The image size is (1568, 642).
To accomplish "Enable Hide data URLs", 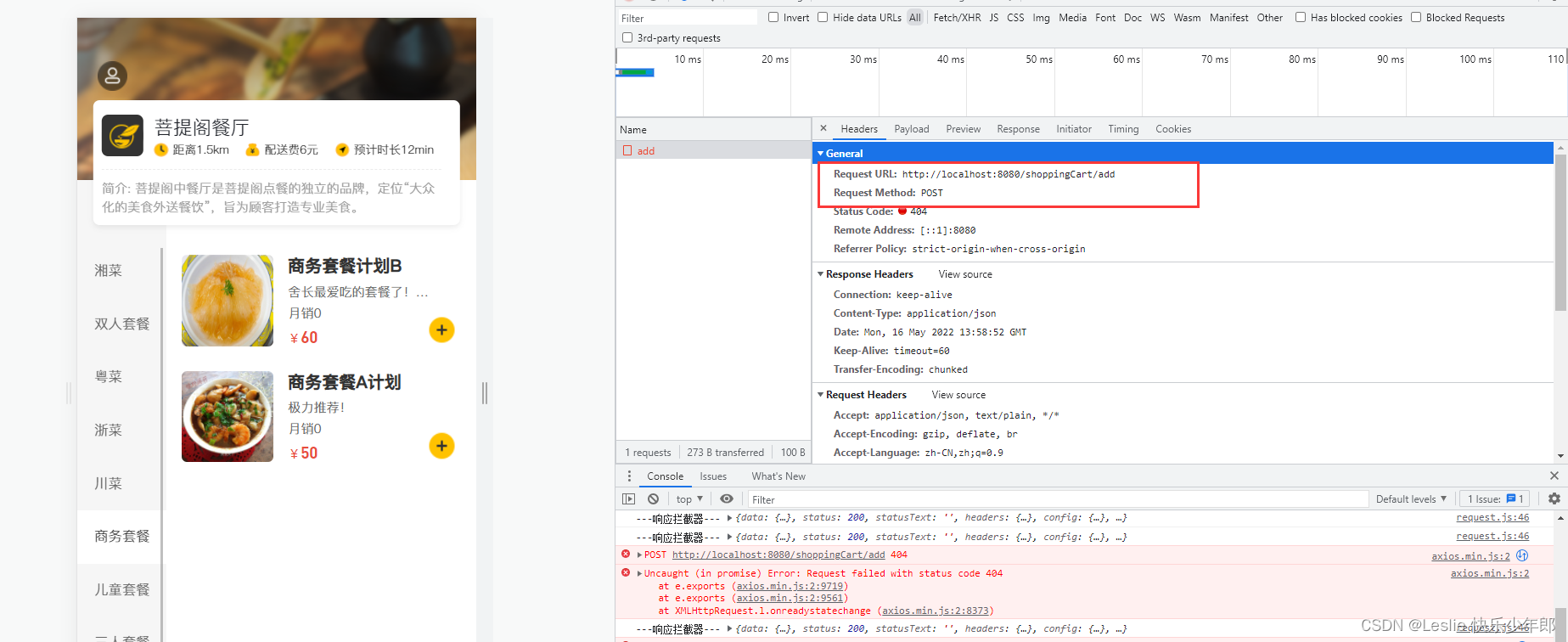I will [x=823, y=17].
